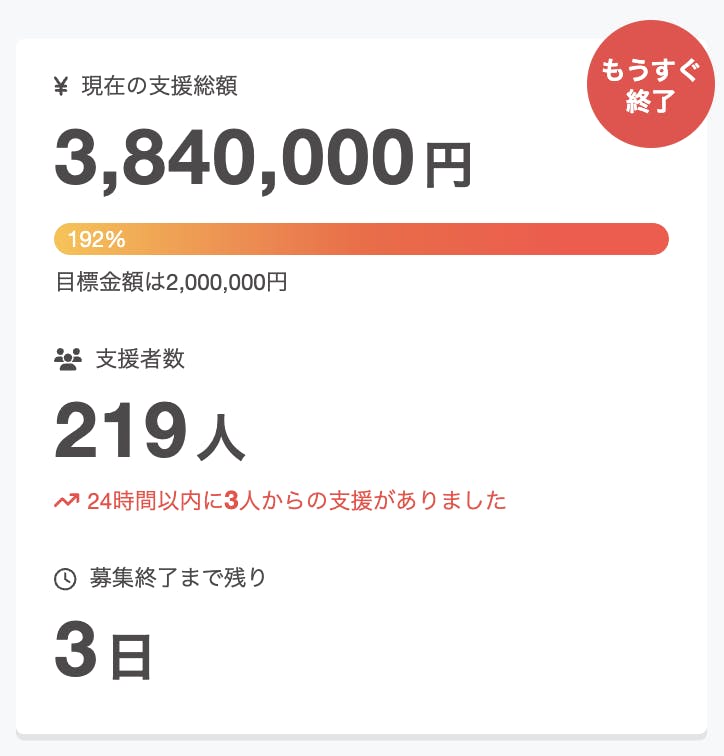The image size is (724, 756).
Task: Click the supporters group icon
Action: click(67, 359)
